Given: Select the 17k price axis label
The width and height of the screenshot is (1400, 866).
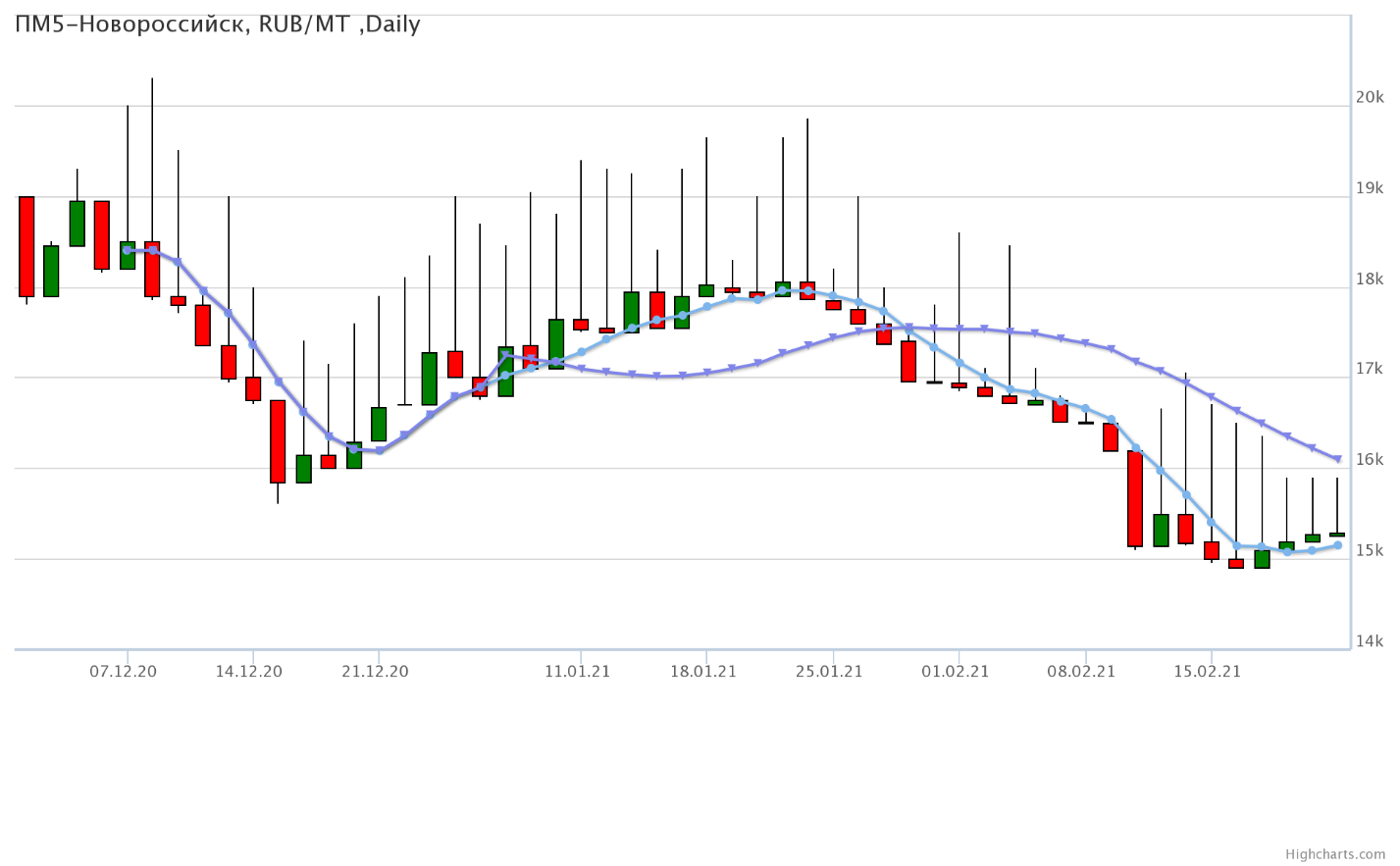Looking at the screenshot, I should pyautogui.click(x=1370, y=370).
